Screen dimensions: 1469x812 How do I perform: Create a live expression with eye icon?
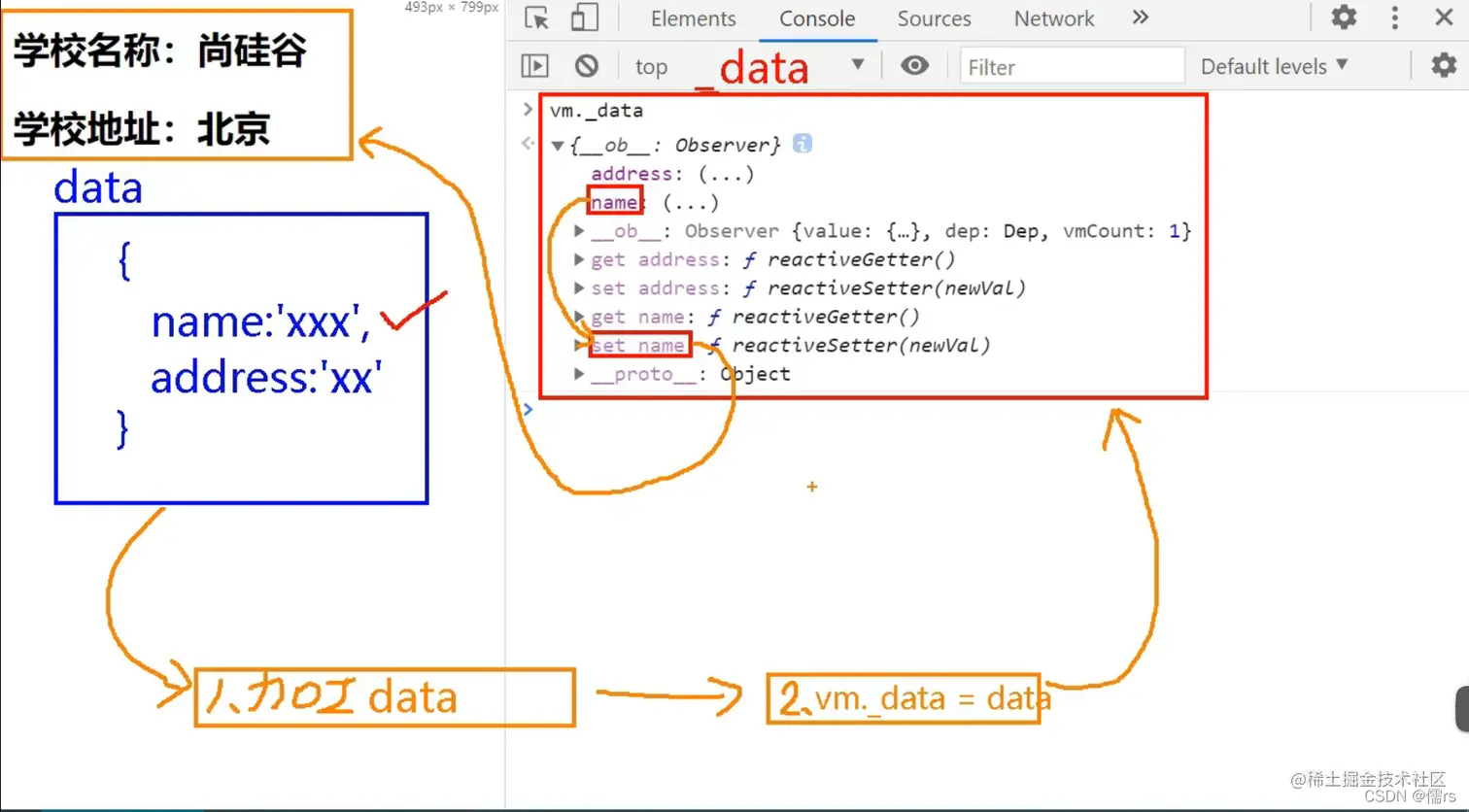tap(914, 65)
